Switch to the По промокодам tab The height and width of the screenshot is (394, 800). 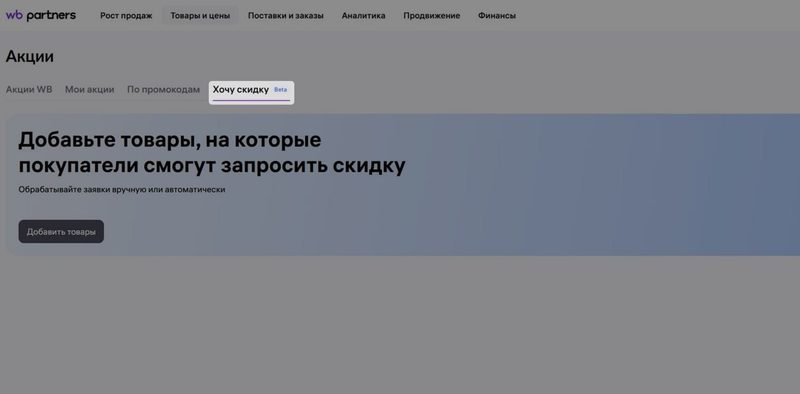point(163,90)
